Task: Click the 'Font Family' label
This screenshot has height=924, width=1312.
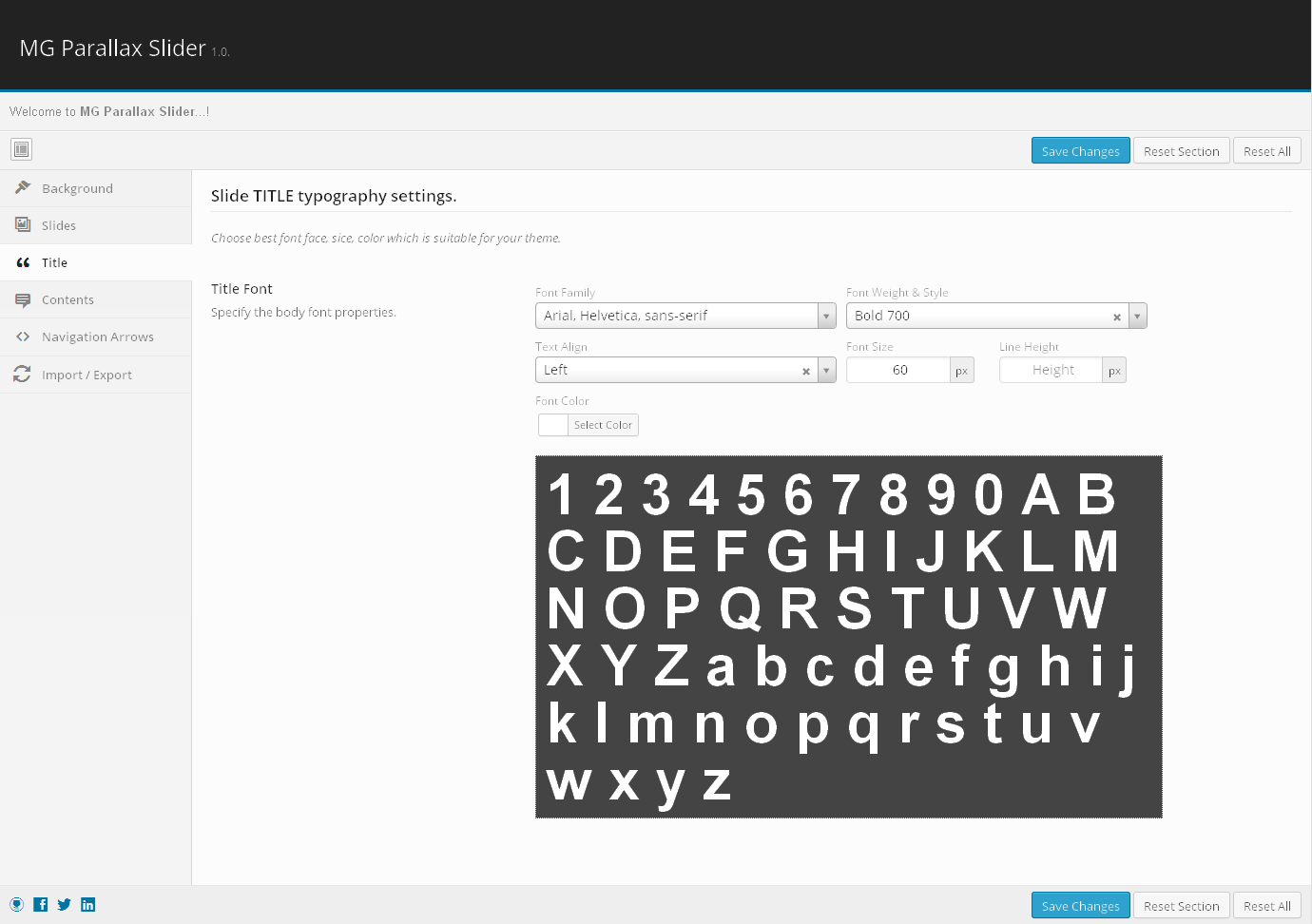Action: pos(565,293)
